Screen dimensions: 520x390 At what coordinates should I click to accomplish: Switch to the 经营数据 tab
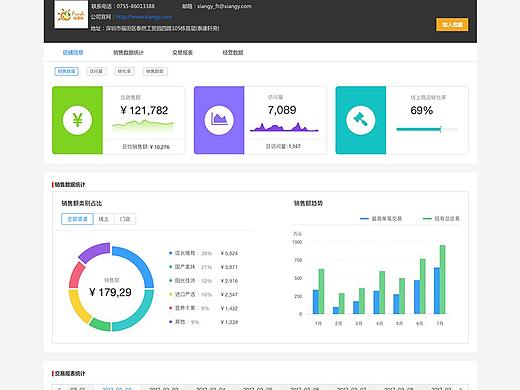click(233, 53)
